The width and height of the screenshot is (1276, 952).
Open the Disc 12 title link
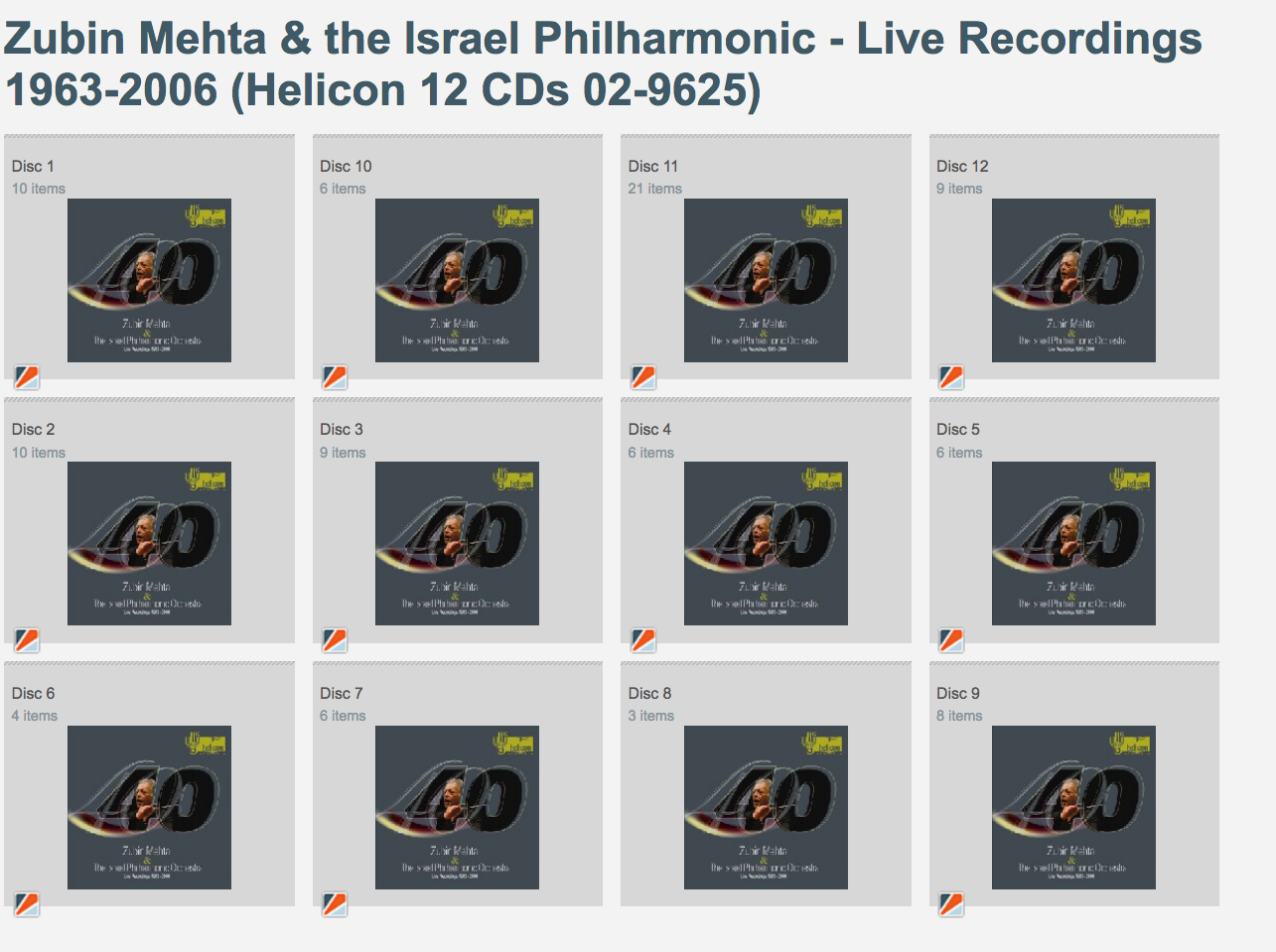tap(962, 166)
